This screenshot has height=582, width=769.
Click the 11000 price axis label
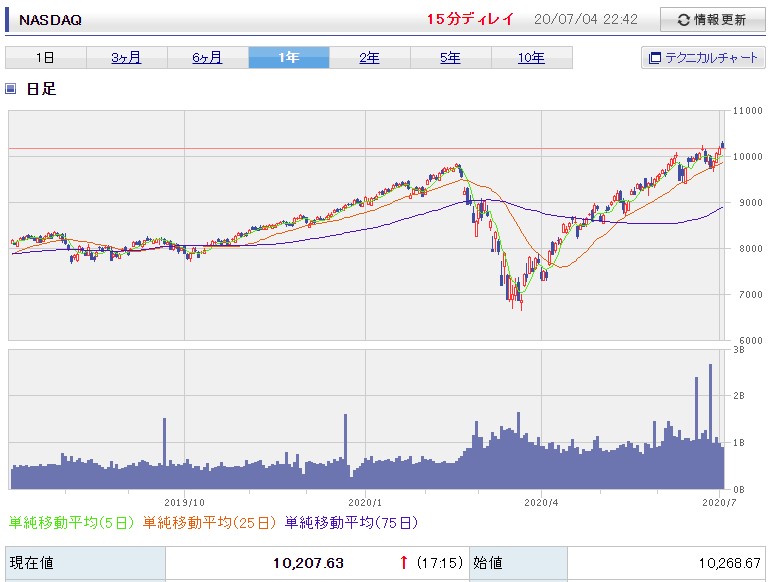tap(748, 111)
